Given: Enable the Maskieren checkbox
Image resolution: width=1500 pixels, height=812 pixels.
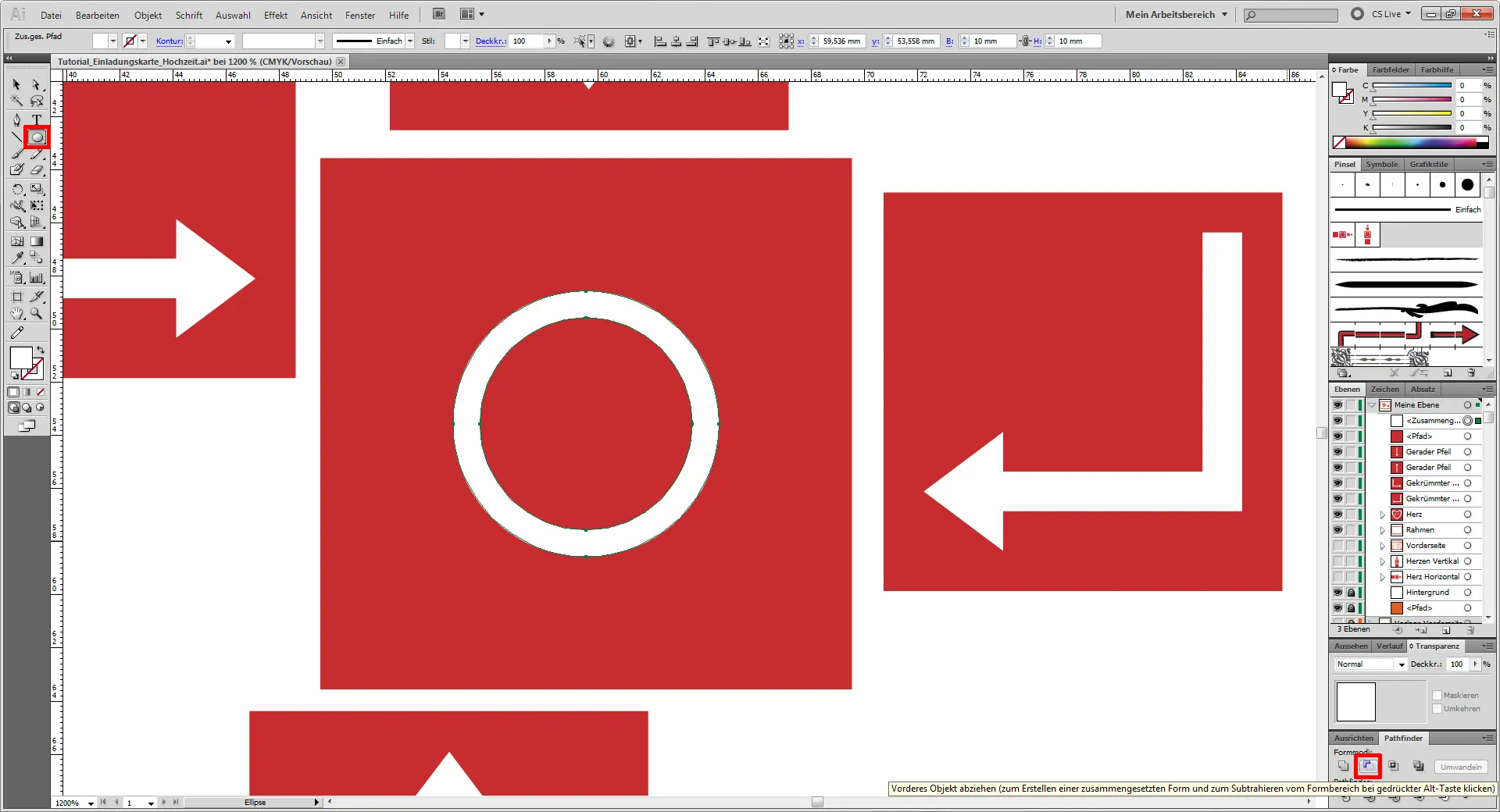Looking at the screenshot, I should [x=1437, y=695].
